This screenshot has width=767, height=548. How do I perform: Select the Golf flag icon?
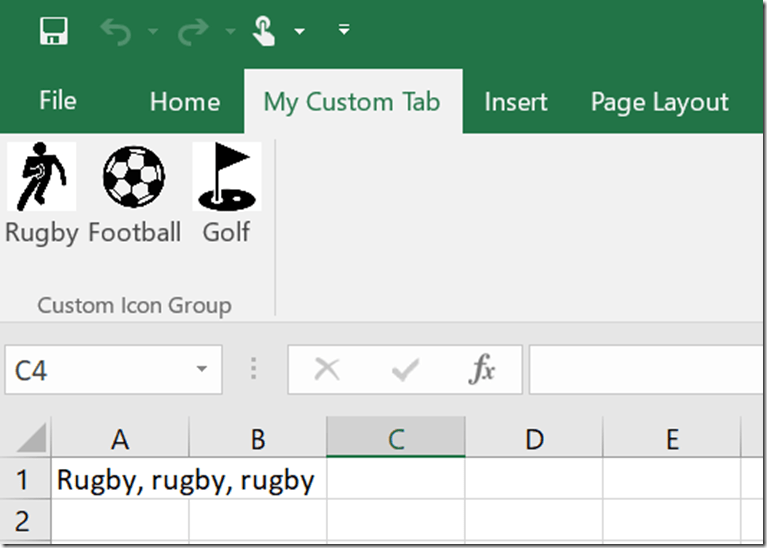click(226, 177)
